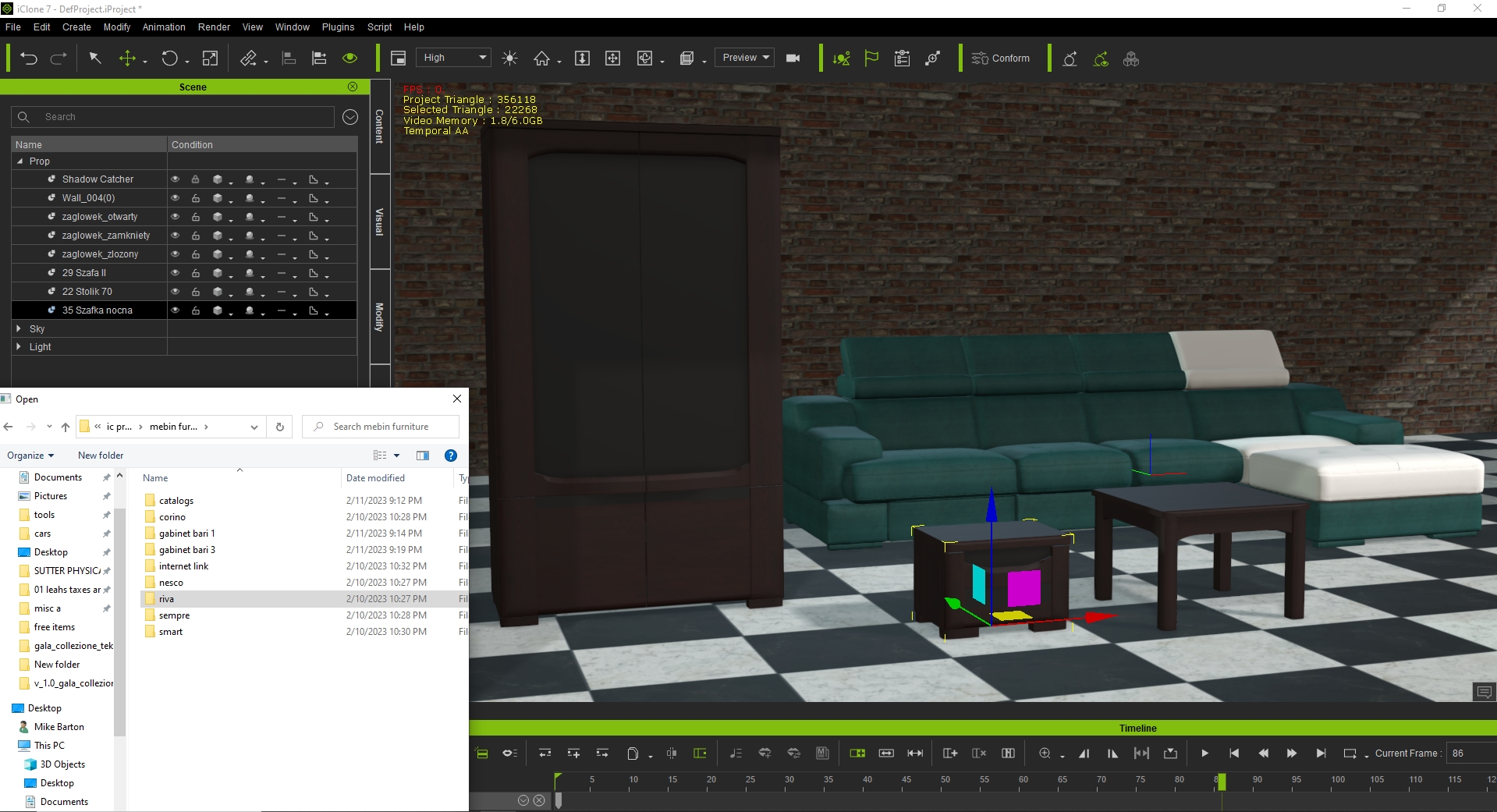Toggle the green eye toolbar button

pyautogui.click(x=350, y=59)
